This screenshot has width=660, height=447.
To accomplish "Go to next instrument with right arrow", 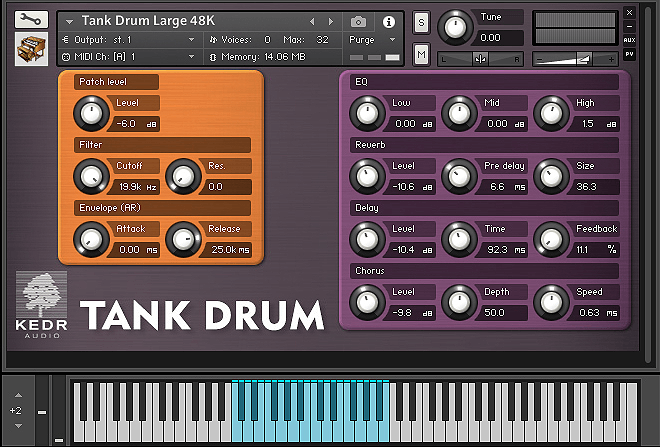I will click(x=331, y=21).
